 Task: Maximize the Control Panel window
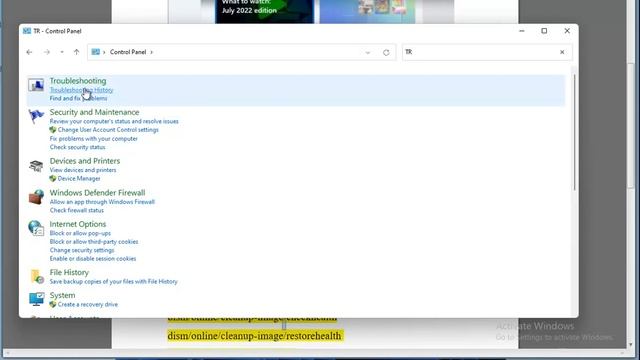[x=544, y=31]
